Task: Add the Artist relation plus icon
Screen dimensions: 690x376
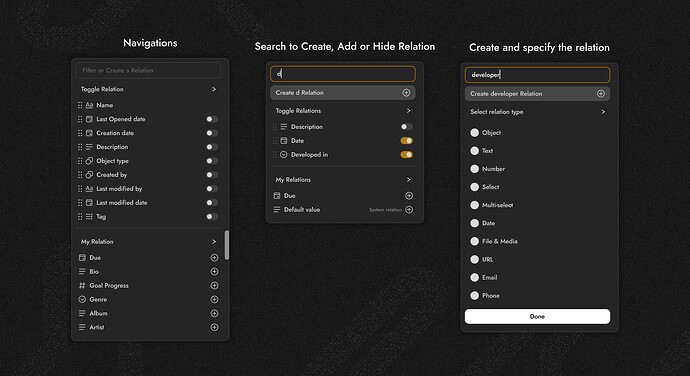Action: (214, 327)
